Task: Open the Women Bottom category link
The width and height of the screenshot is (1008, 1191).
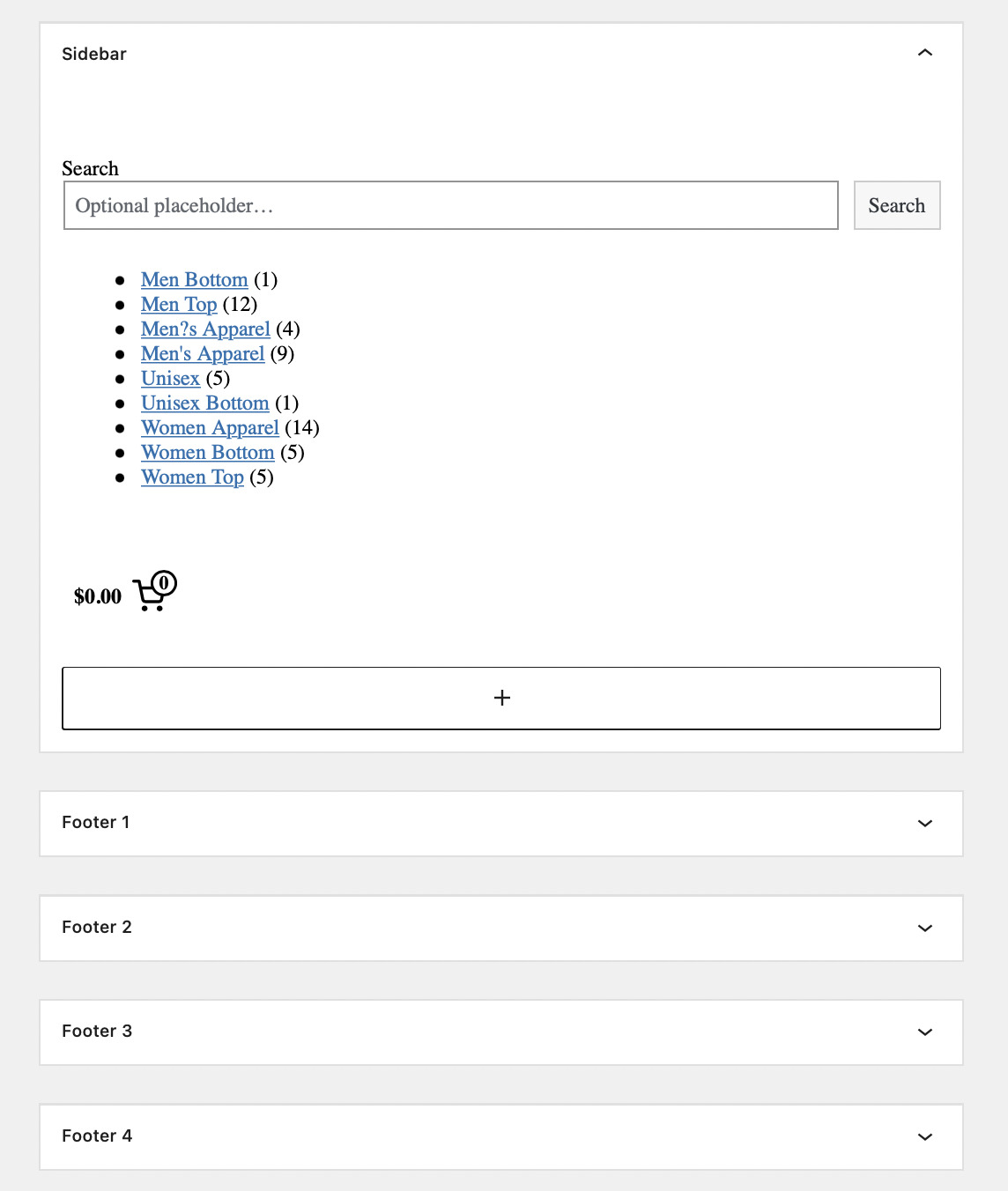Action: tap(208, 452)
